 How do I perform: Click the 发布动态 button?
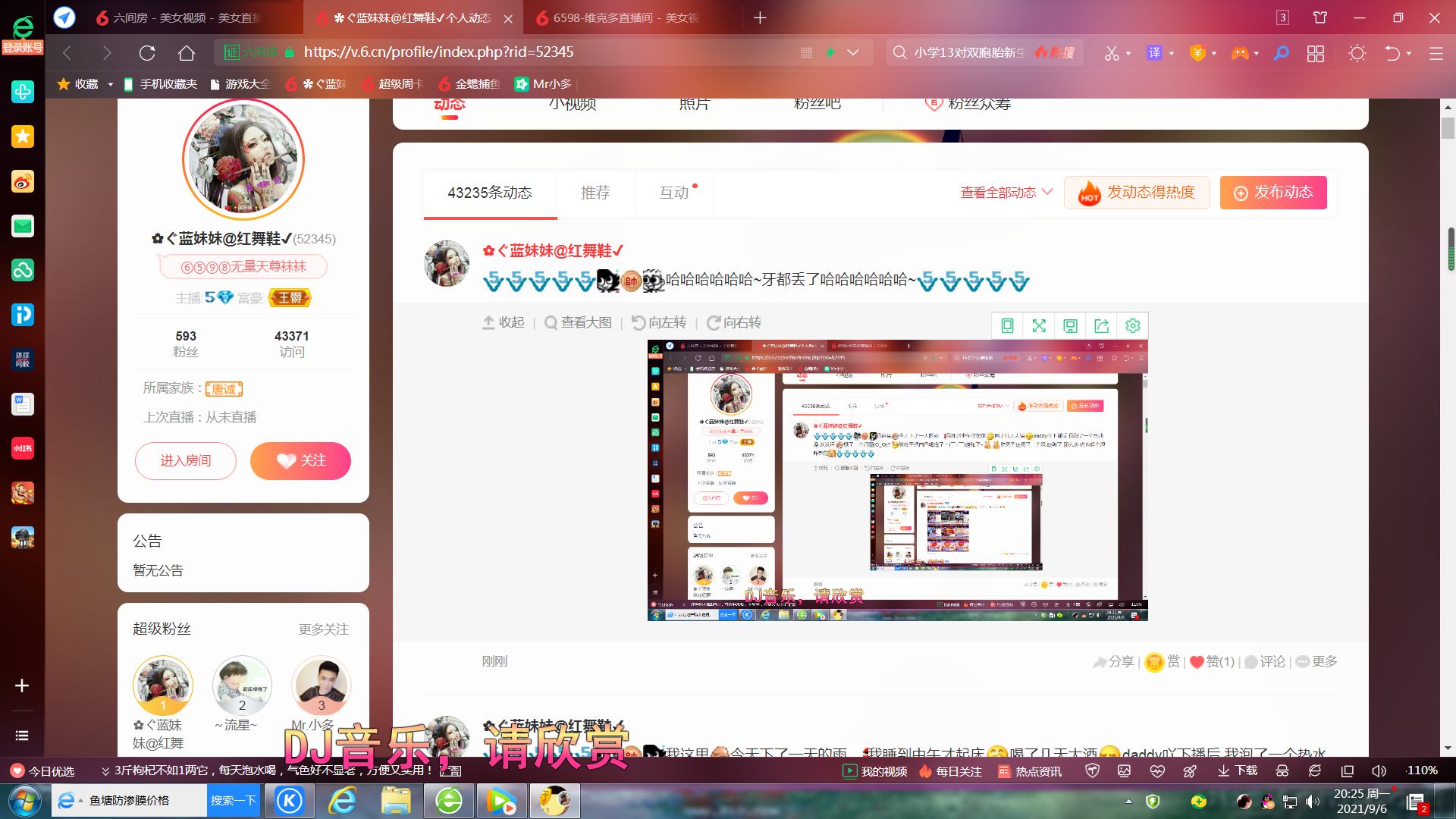[1273, 193]
